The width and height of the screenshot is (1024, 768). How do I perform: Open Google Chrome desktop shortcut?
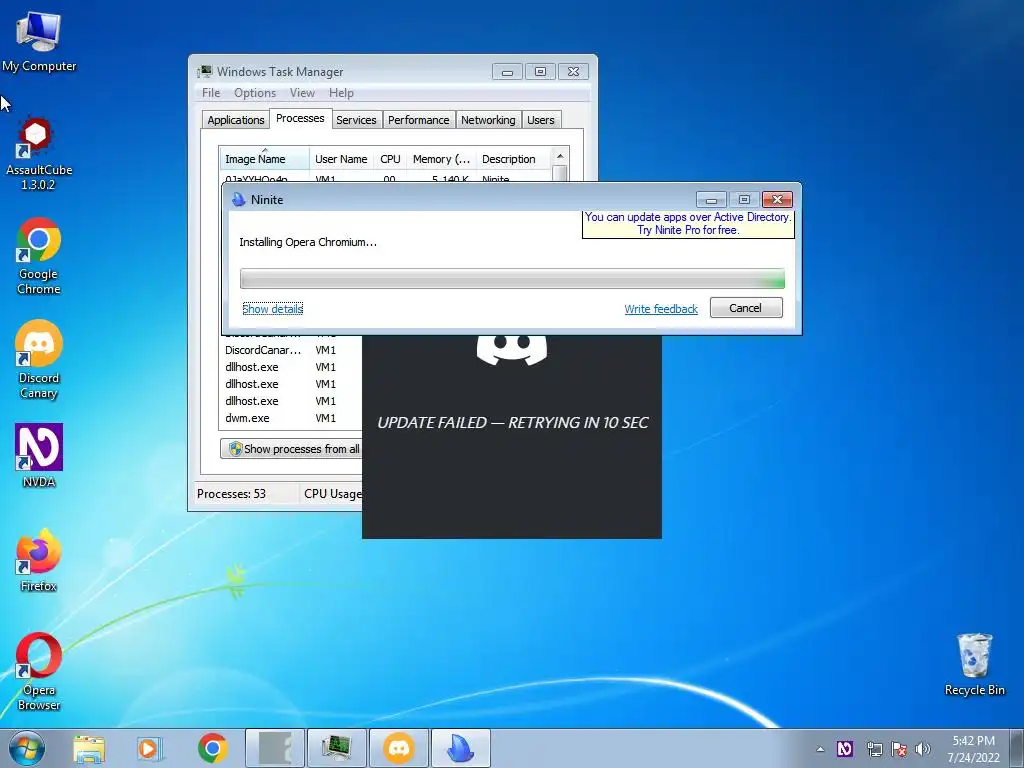[x=39, y=255]
